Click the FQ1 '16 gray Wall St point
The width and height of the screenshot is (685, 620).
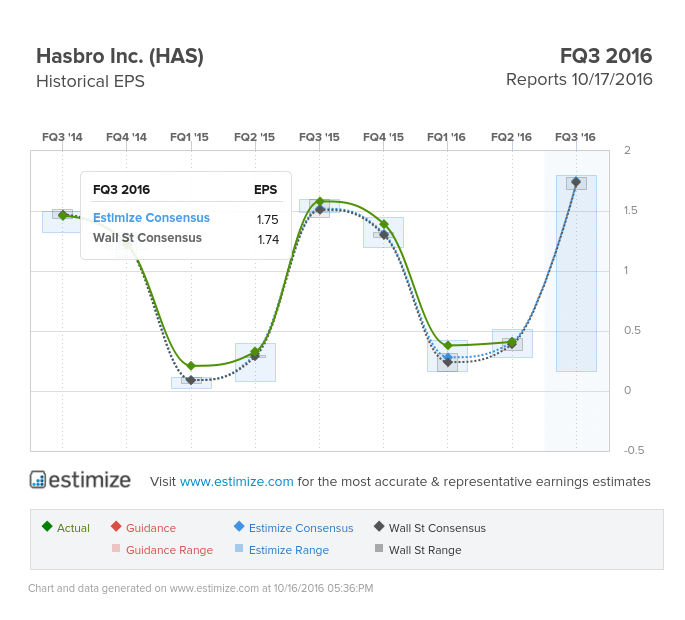click(448, 362)
